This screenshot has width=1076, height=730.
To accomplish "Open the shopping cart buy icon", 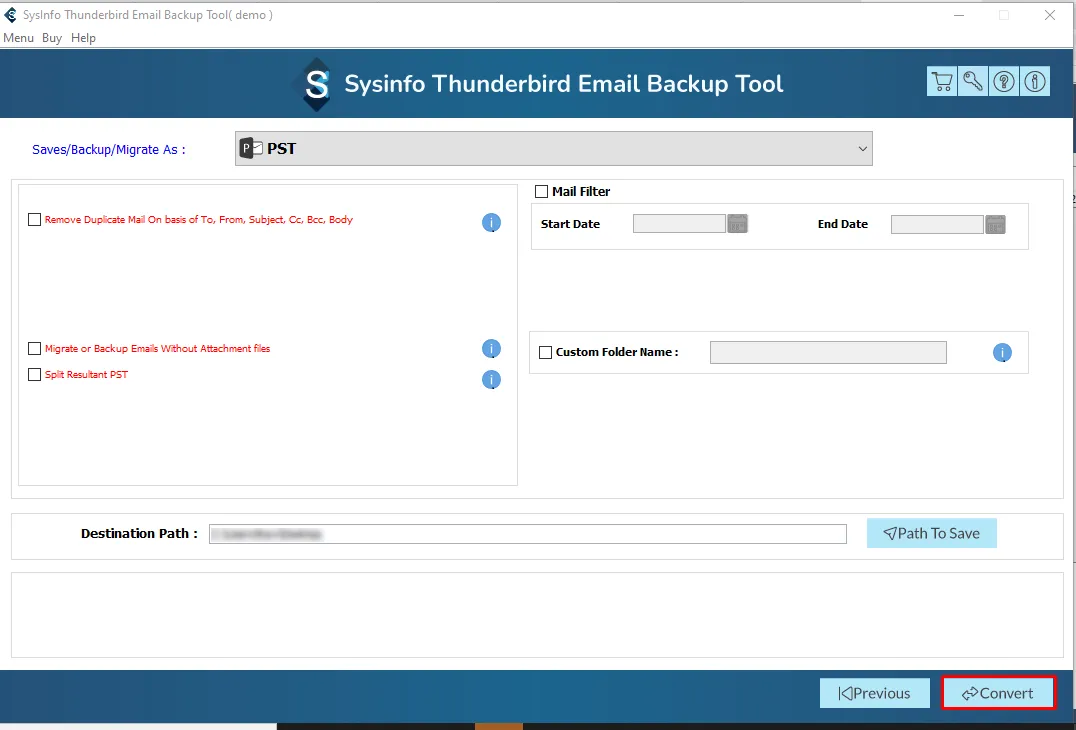I will coord(942,82).
